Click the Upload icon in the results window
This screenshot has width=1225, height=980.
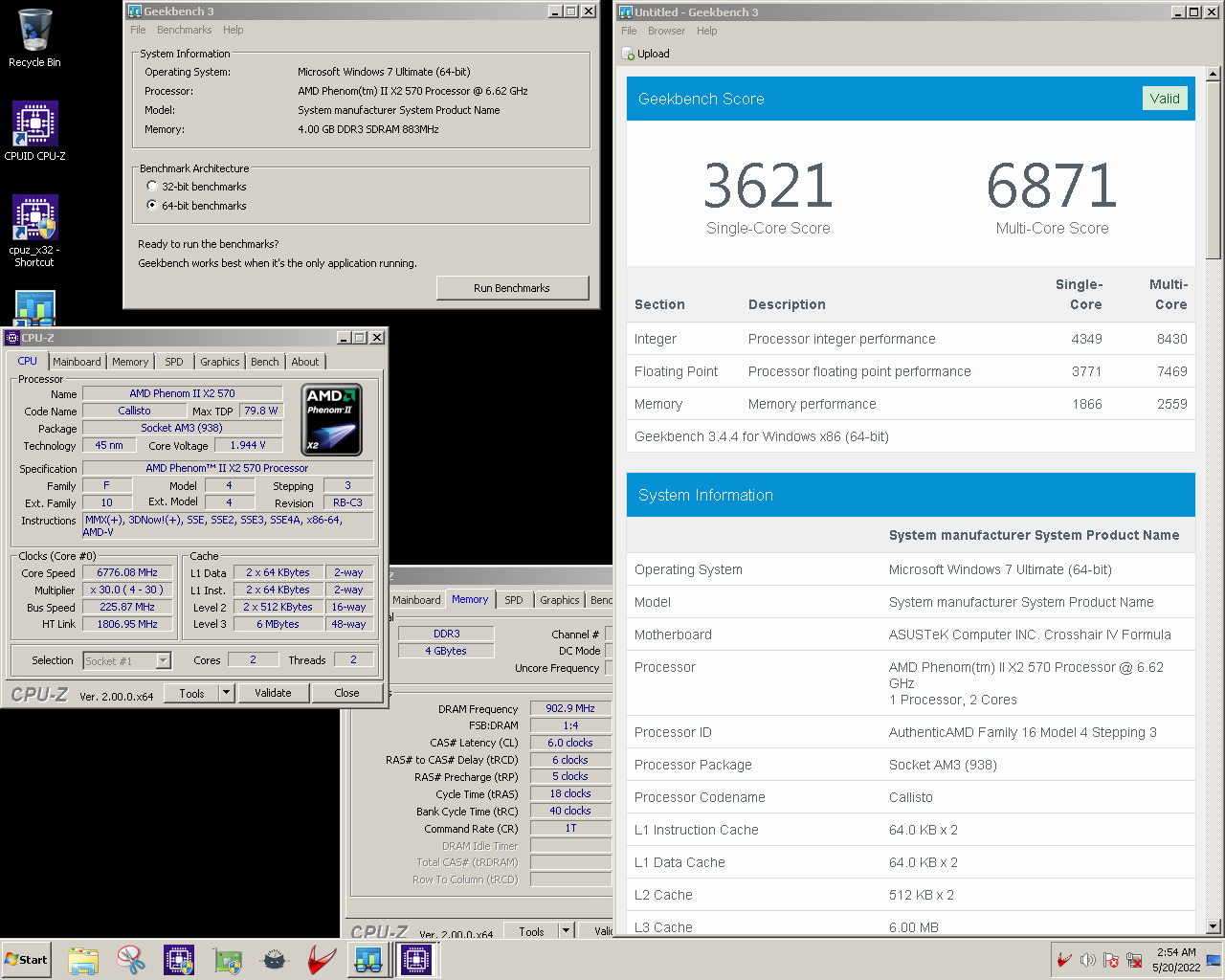click(x=629, y=54)
